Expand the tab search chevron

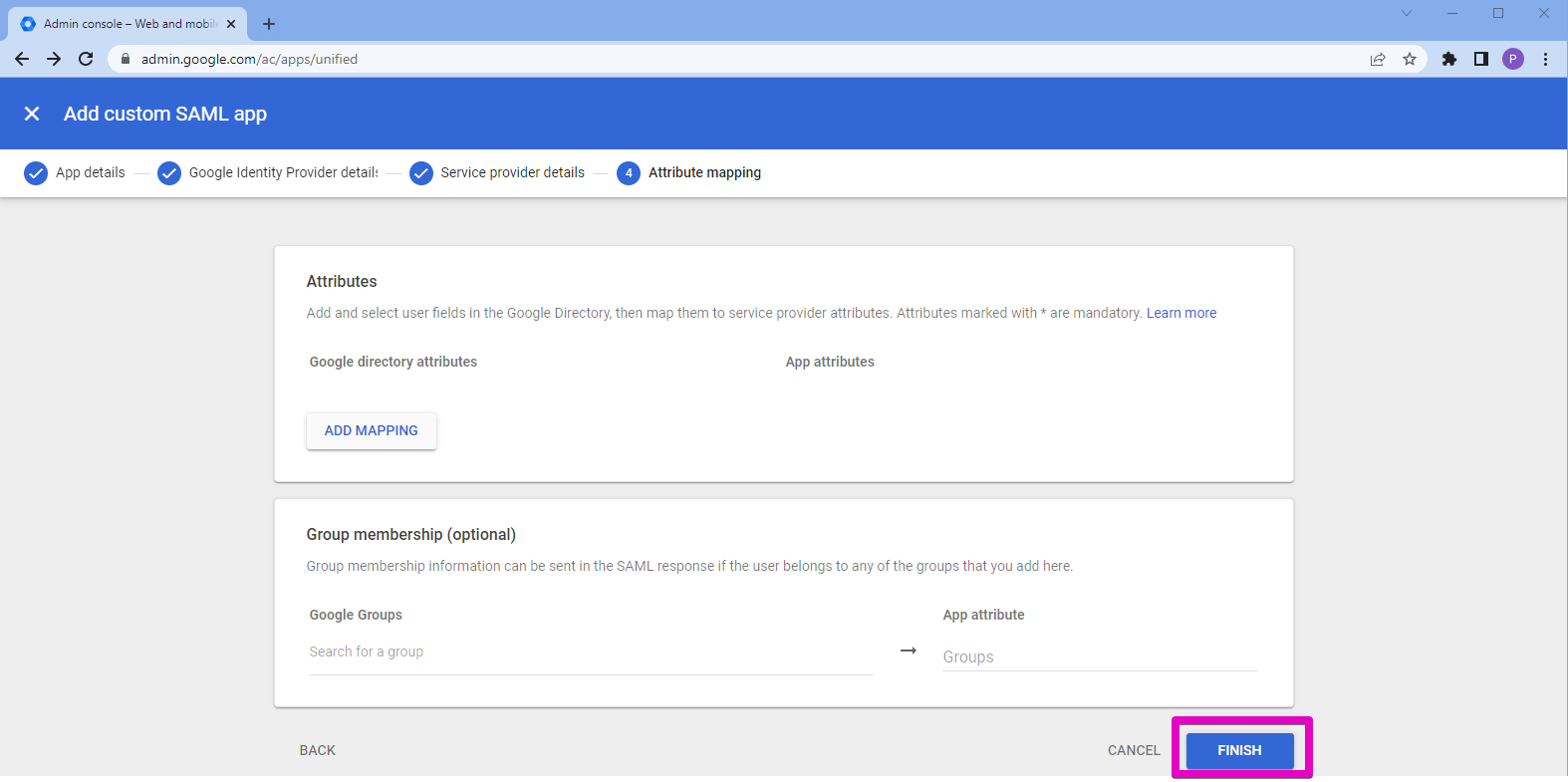(x=1407, y=13)
